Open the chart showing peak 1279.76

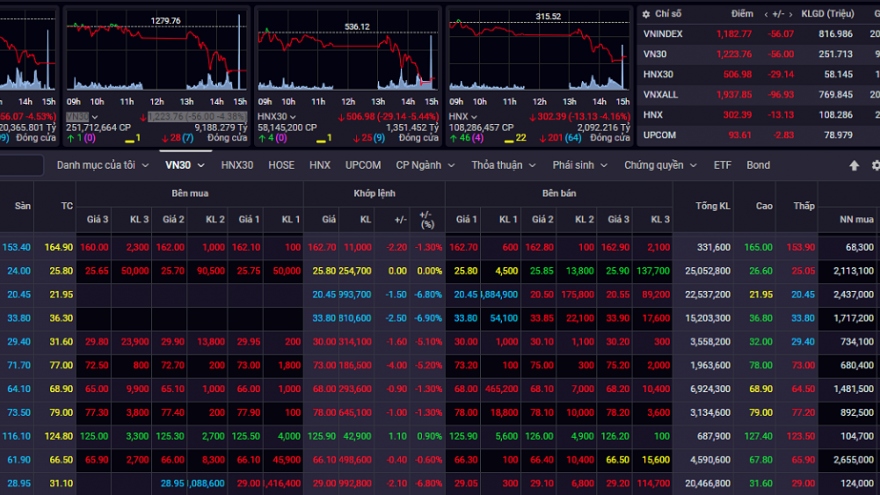point(156,60)
